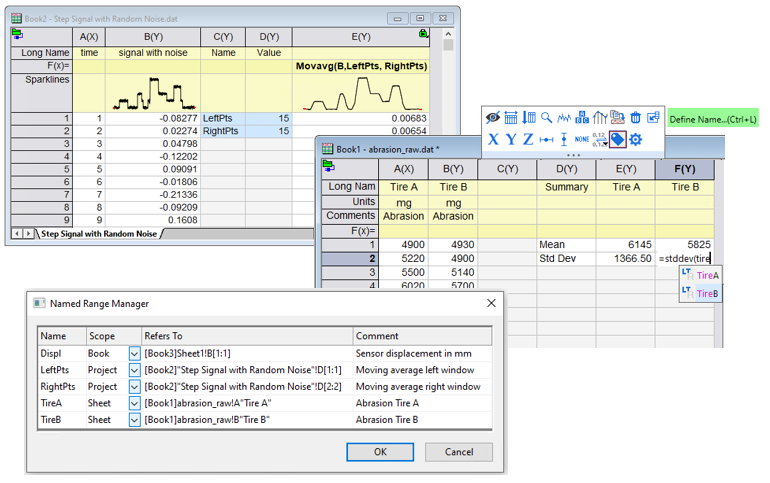
Task: Click the delete trash can icon
Action: click(635, 118)
